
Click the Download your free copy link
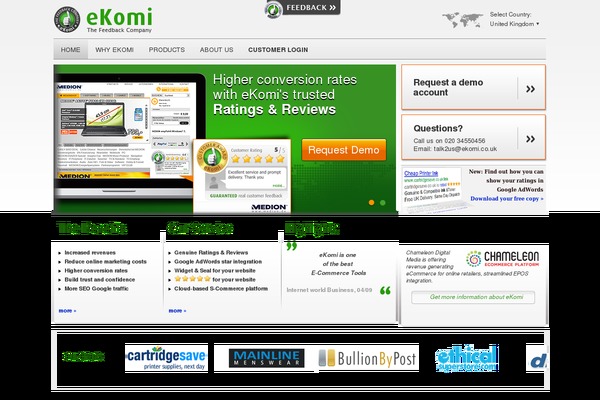pyautogui.click(x=507, y=199)
